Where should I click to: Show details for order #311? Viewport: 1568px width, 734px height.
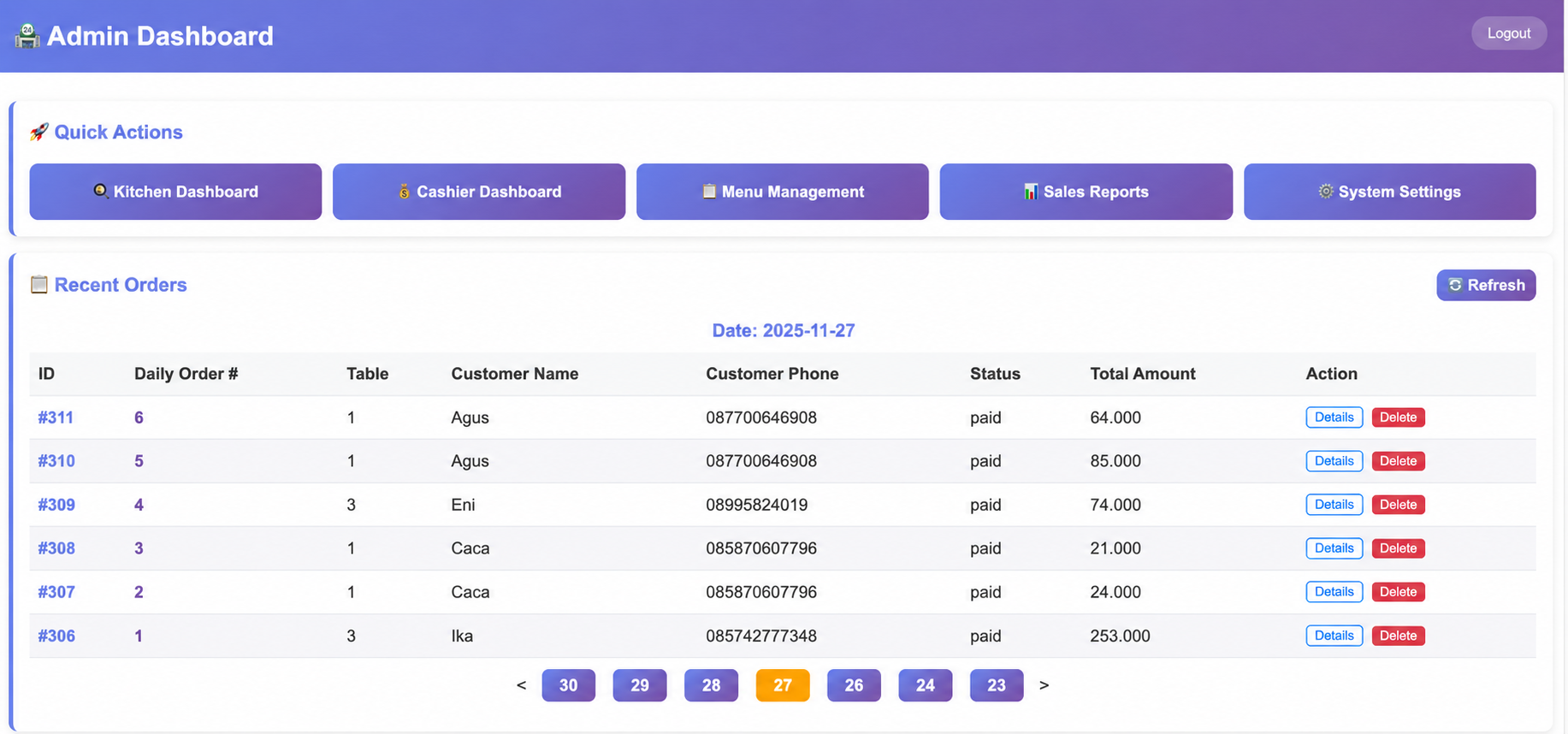point(1334,417)
